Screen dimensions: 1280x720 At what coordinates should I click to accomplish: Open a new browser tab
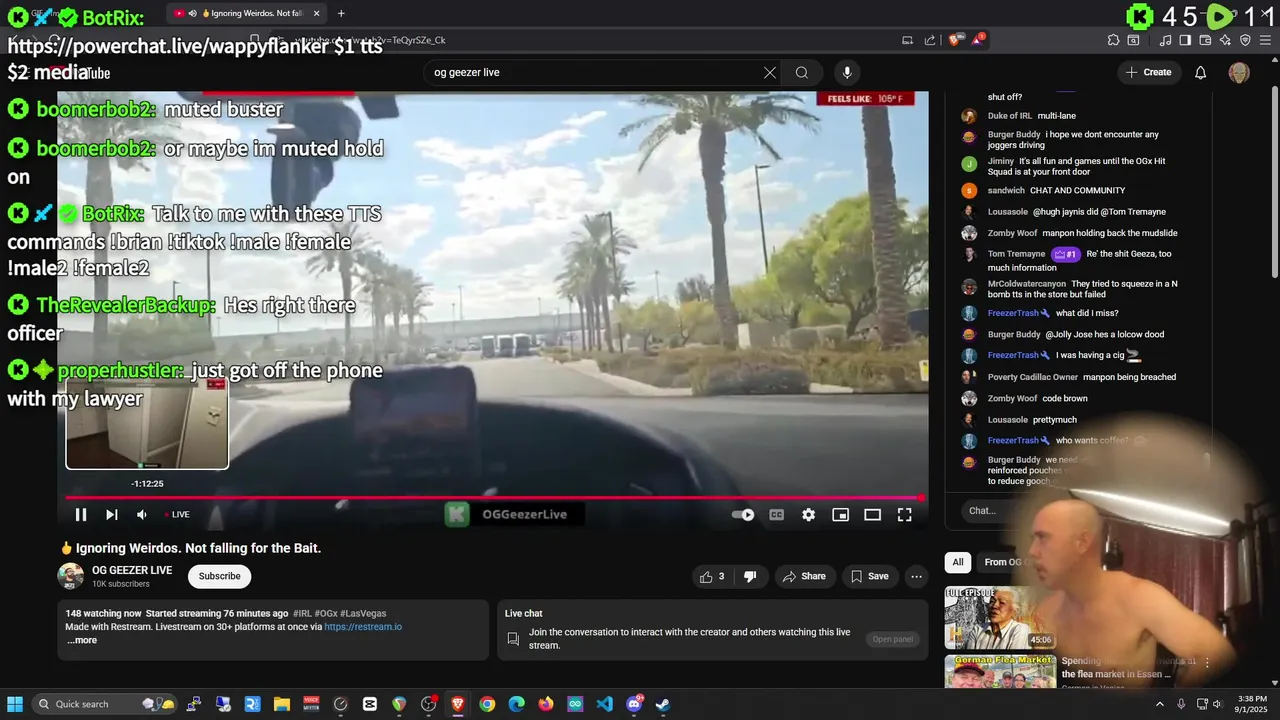[x=341, y=13]
